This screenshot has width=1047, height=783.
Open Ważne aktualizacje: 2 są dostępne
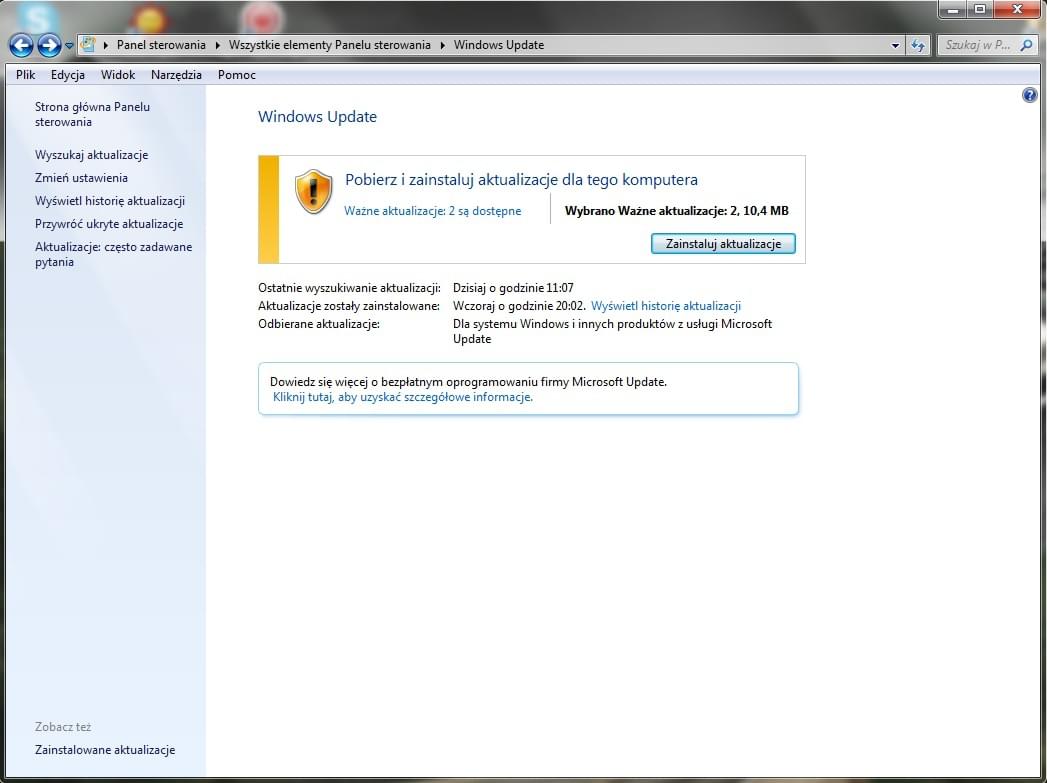432,211
